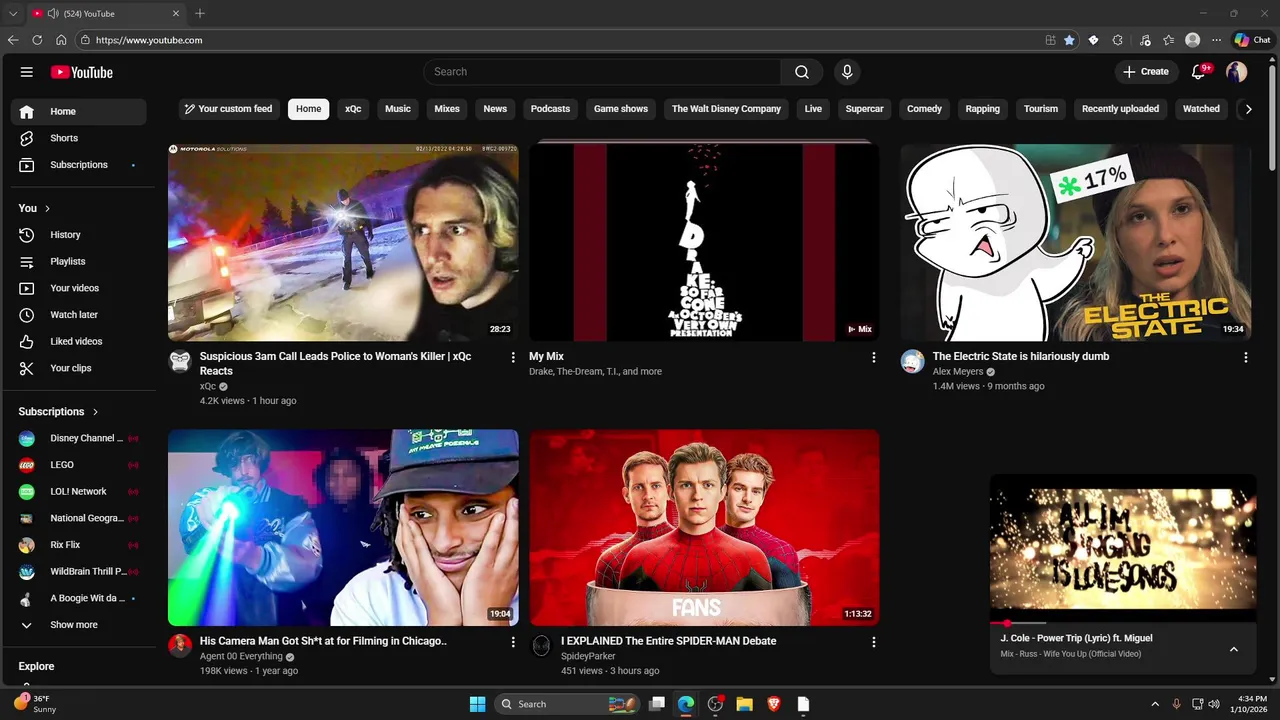Screen dimensions: 1280x720
Task: Select the Your custom feed chip
Action: pyautogui.click(x=229, y=109)
